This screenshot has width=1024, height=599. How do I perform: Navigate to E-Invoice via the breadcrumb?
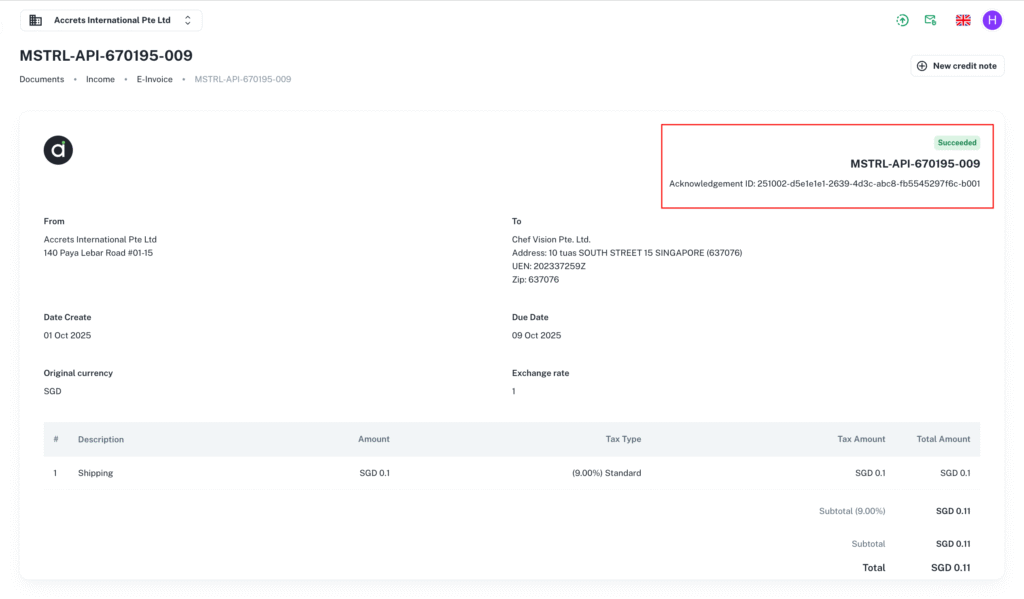(155, 78)
